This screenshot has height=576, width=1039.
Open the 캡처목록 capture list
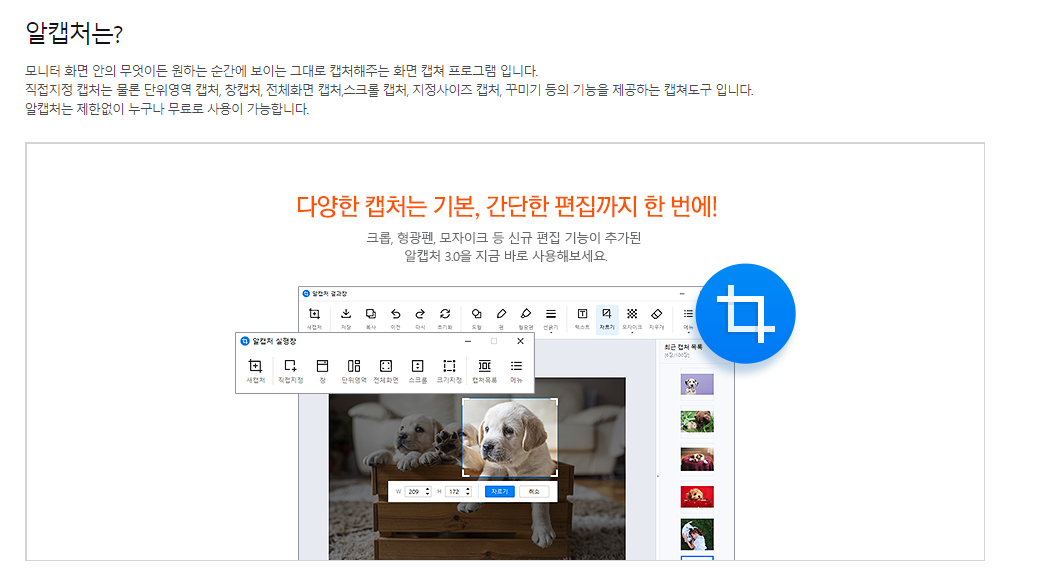[x=485, y=368]
